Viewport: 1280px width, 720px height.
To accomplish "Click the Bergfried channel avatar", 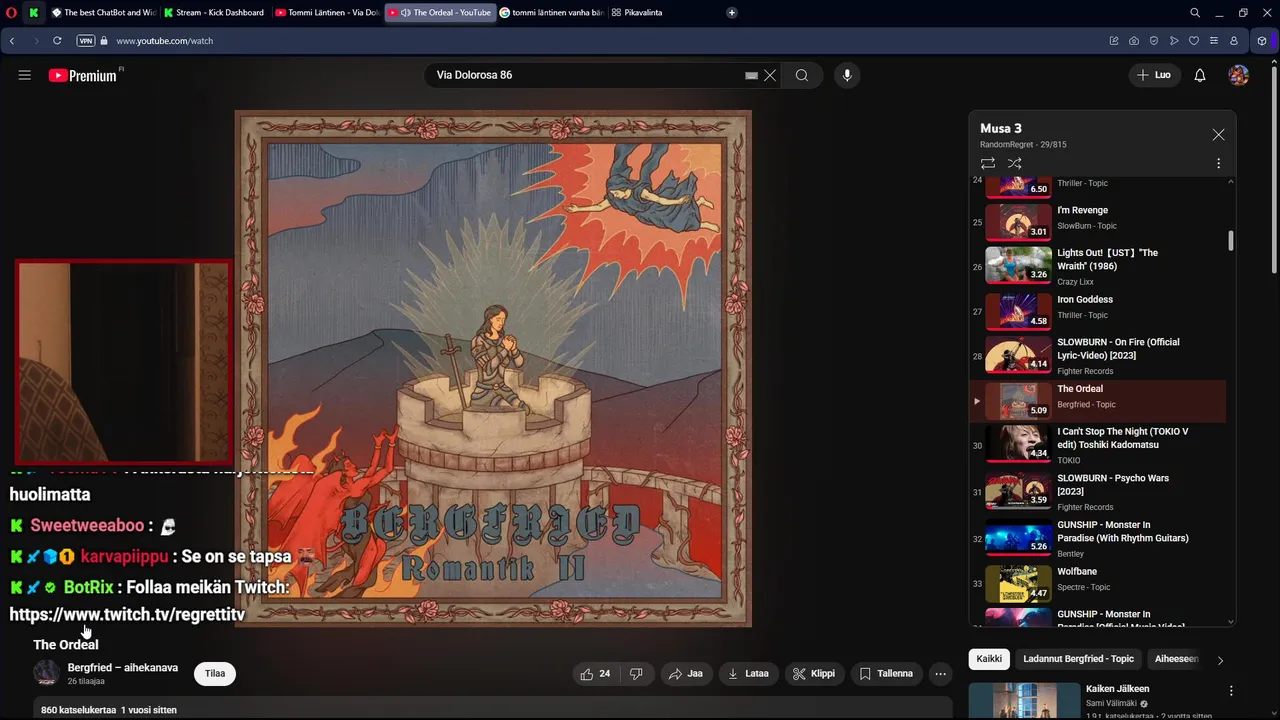I will pos(46,673).
